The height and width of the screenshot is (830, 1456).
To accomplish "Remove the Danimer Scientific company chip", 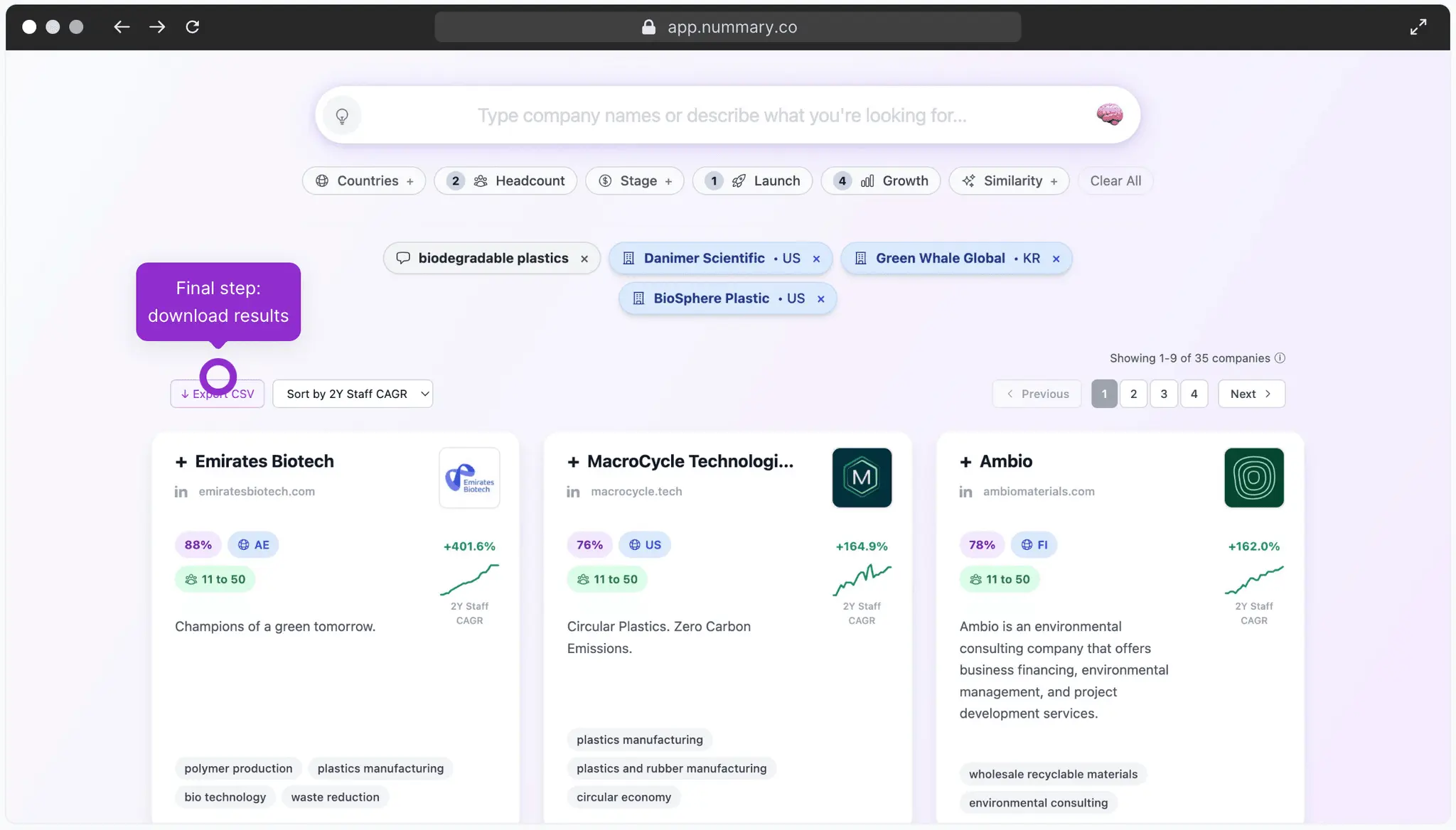I will coord(816,259).
